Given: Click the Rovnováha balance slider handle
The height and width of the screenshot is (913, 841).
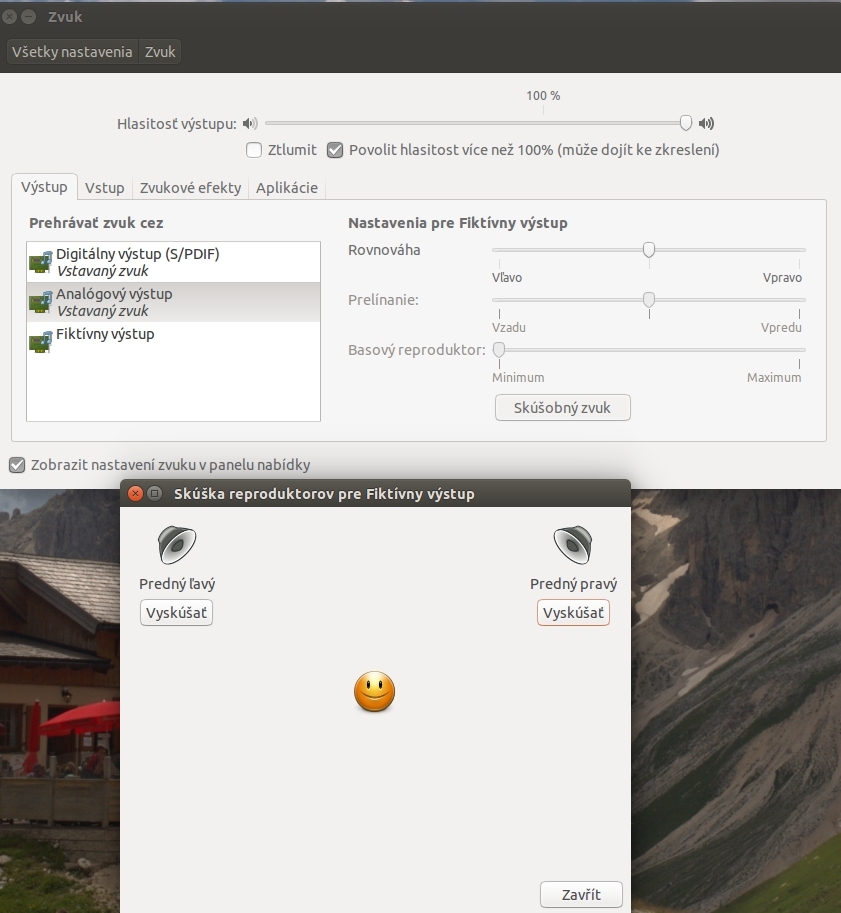Looking at the screenshot, I should tap(649, 250).
